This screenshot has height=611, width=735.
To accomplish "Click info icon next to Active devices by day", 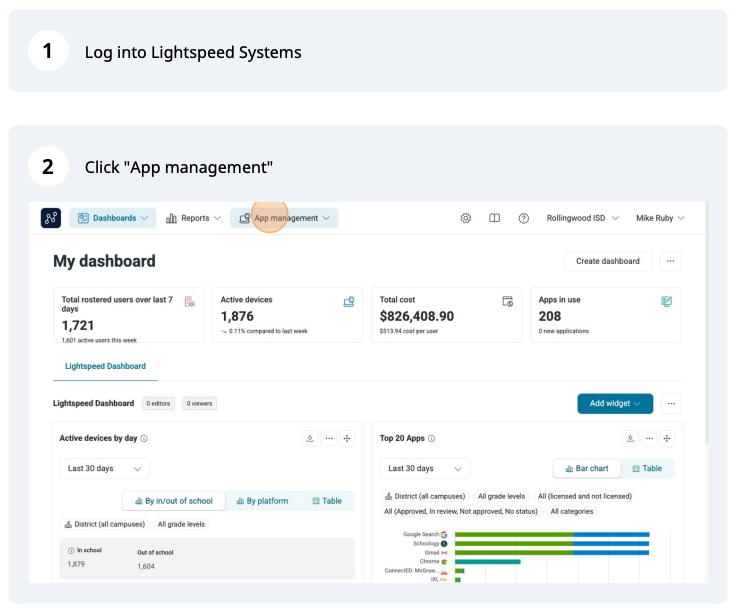I will click(x=144, y=438).
